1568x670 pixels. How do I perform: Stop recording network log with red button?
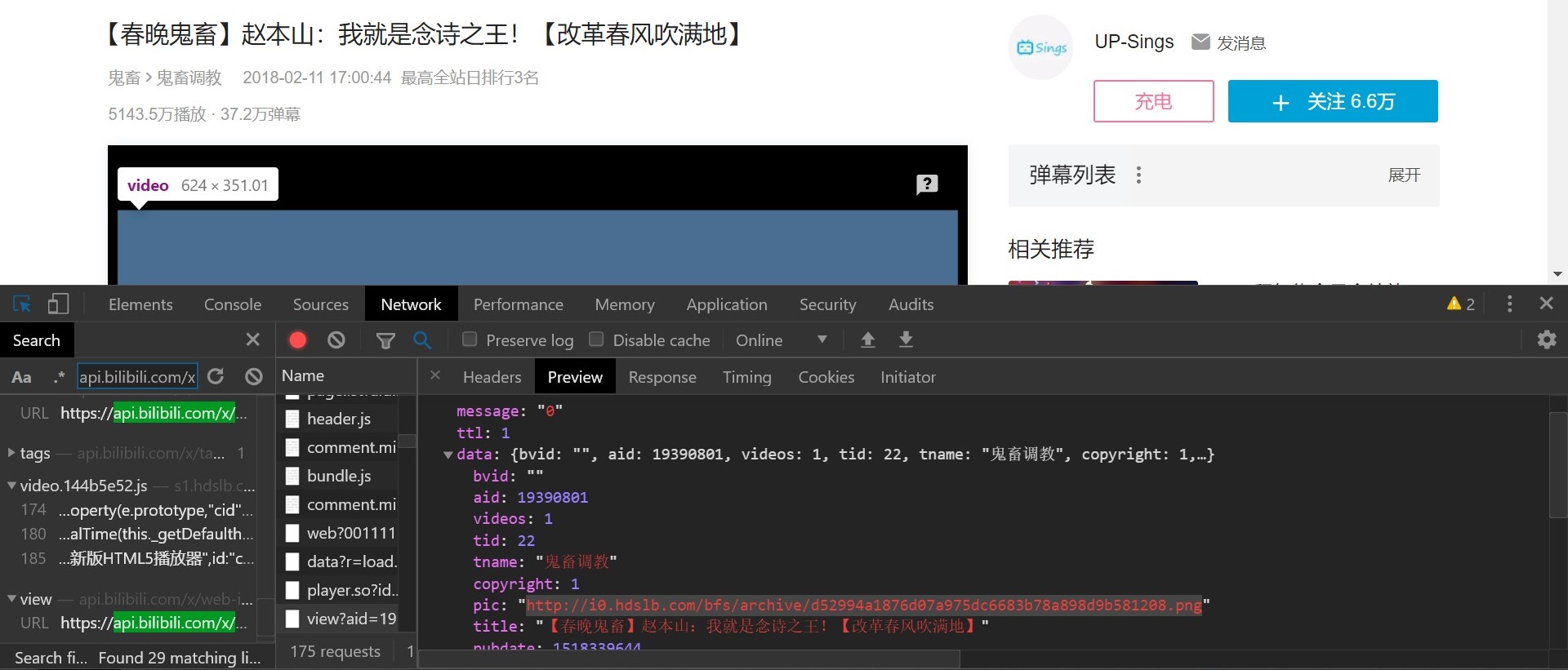(298, 340)
